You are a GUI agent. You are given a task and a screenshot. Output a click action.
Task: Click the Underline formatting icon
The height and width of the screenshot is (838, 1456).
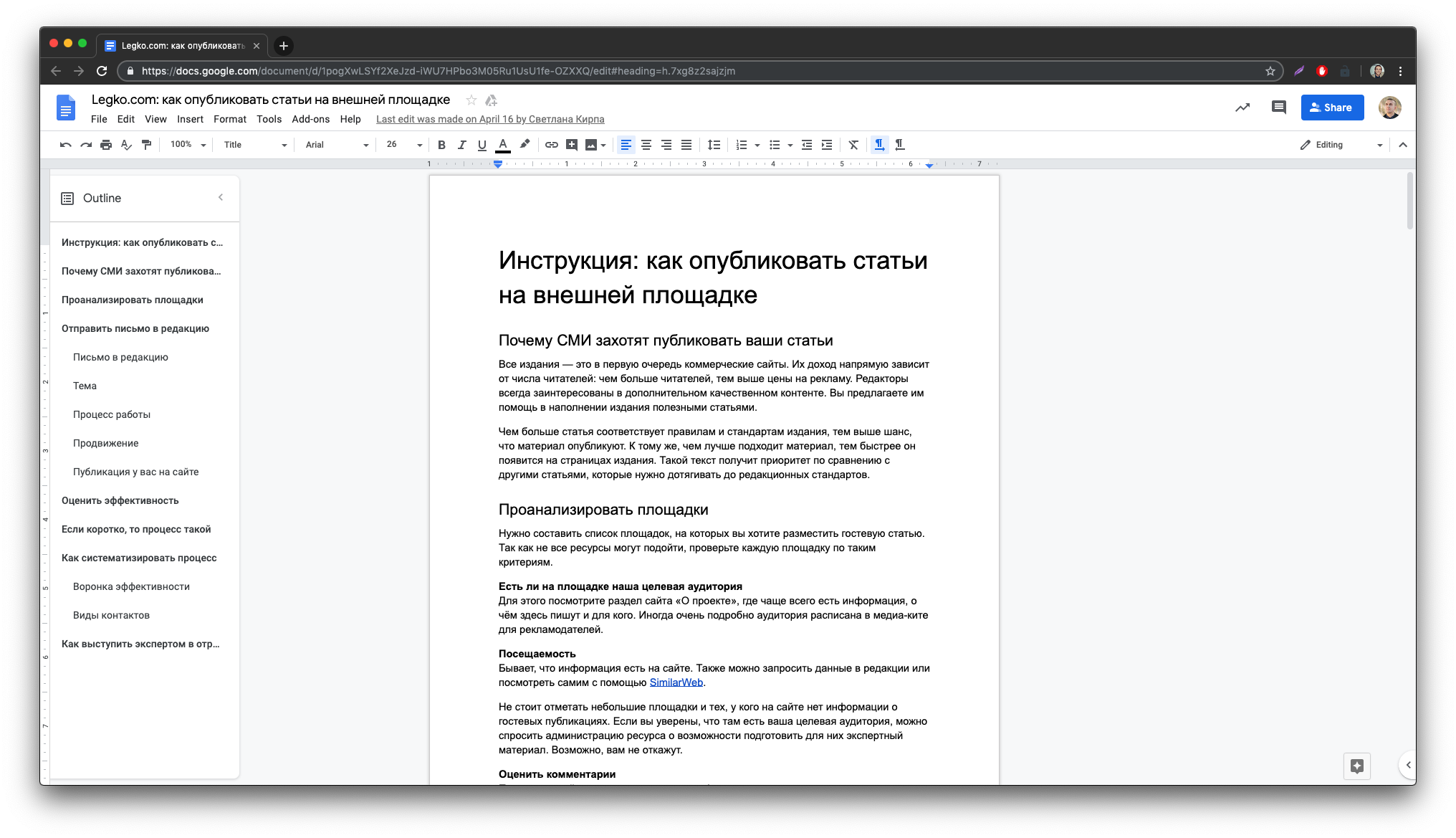click(x=481, y=145)
